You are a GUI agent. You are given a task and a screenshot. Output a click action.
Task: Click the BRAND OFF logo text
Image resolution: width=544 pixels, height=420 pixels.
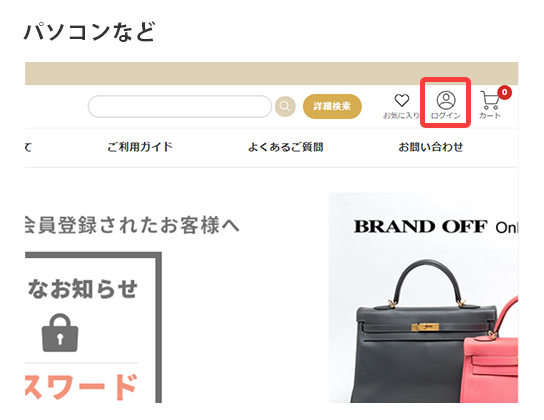coord(420,226)
